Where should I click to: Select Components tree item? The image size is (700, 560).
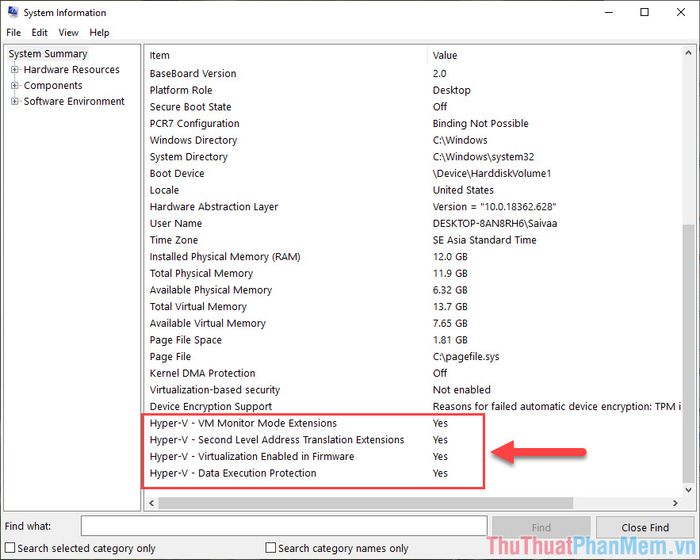[x=53, y=85]
